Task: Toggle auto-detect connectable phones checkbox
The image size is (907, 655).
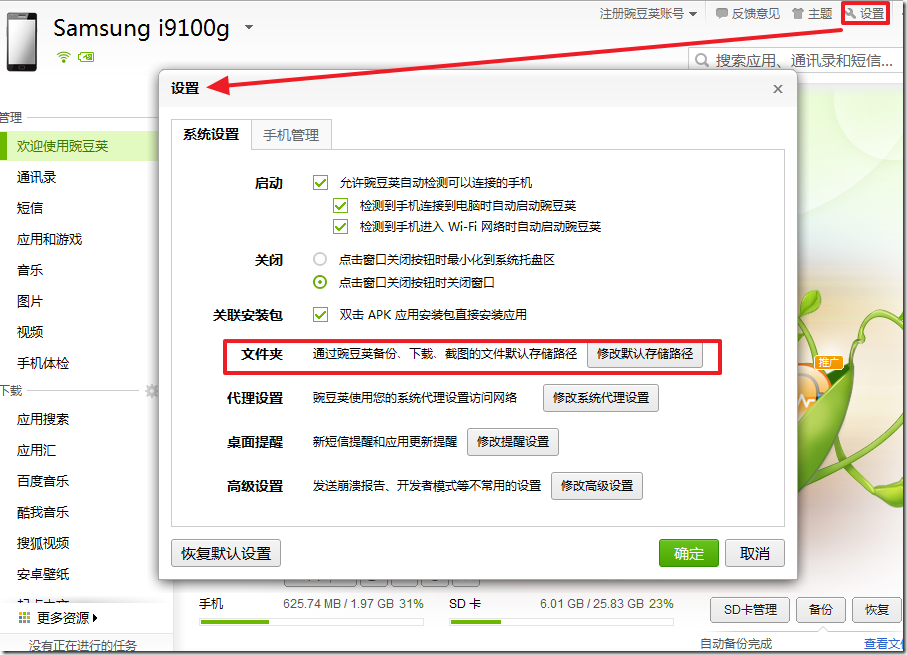Action: 320,183
